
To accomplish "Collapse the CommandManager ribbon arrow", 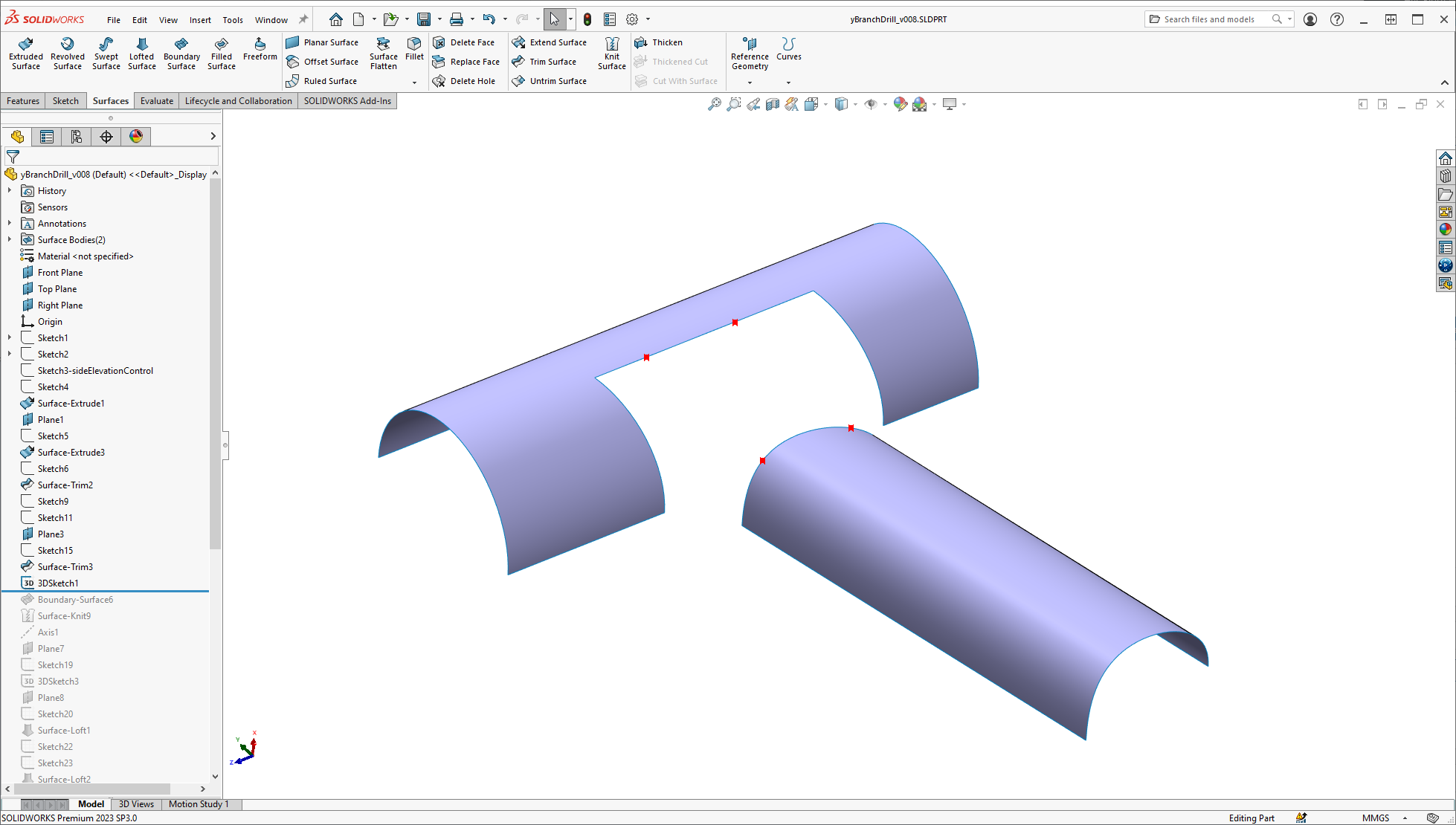I will (1444, 82).
